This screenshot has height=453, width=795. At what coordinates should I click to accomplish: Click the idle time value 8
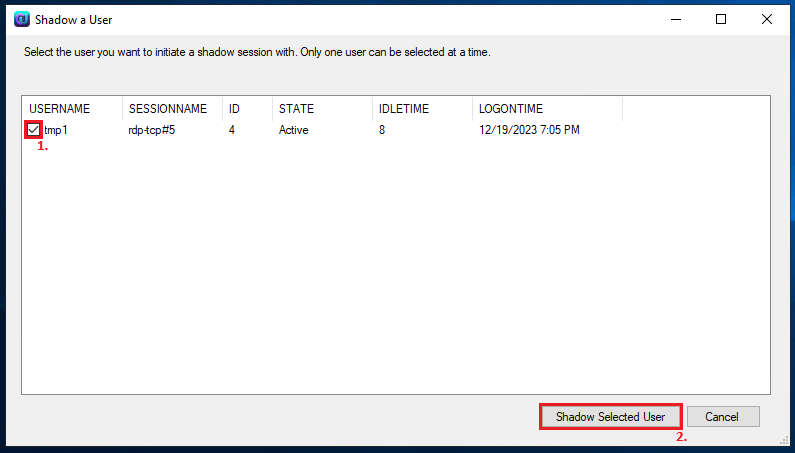(382, 130)
